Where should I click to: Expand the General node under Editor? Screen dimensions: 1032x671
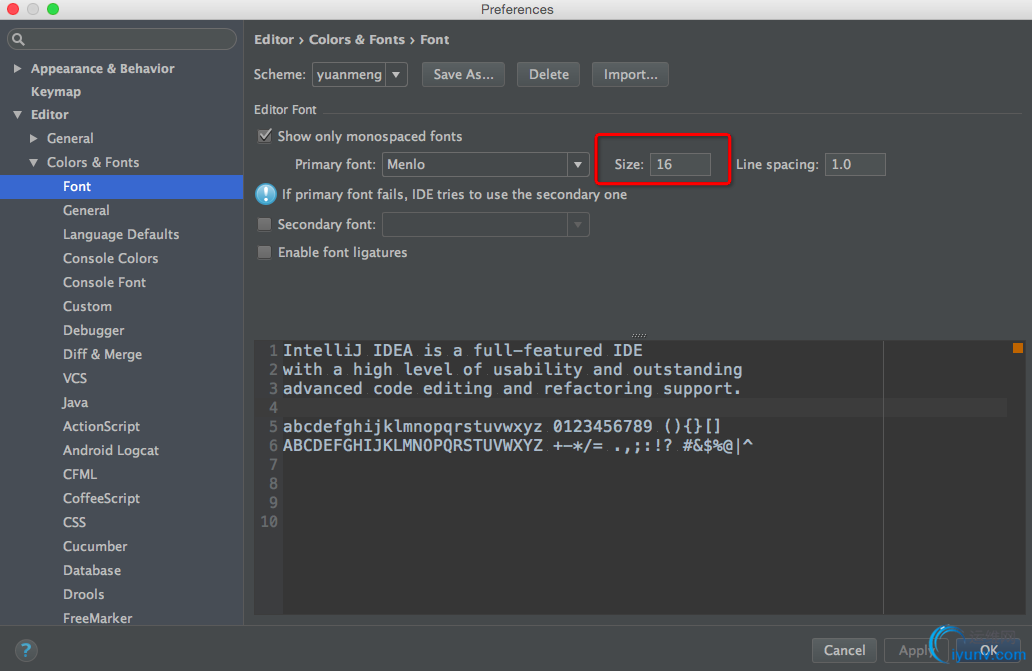click(34, 138)
